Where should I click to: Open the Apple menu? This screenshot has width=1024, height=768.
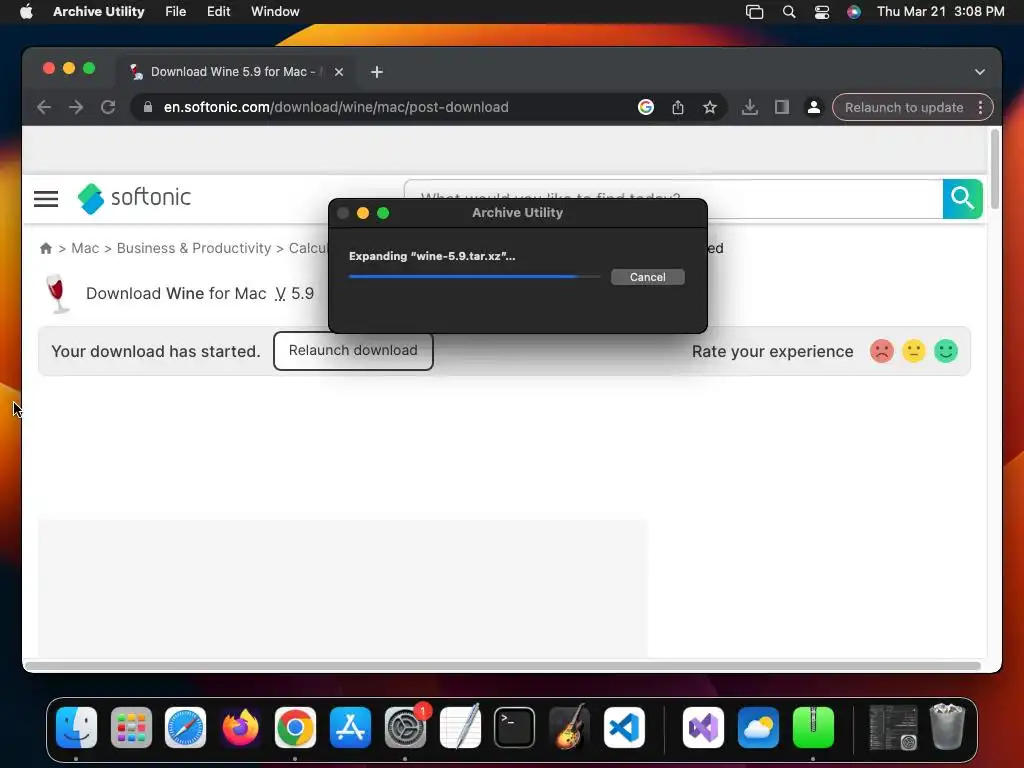26,11
